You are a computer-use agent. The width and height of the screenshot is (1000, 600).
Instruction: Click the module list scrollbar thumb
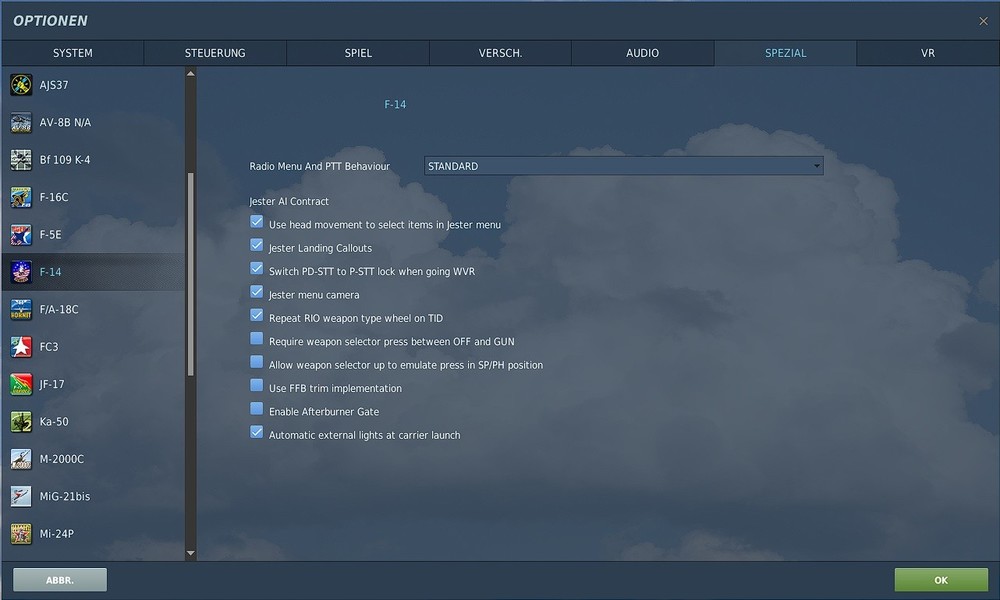pos(191,274)
